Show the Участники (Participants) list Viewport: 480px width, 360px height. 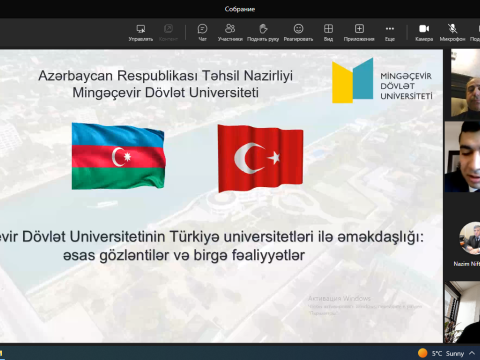point(230,33)
